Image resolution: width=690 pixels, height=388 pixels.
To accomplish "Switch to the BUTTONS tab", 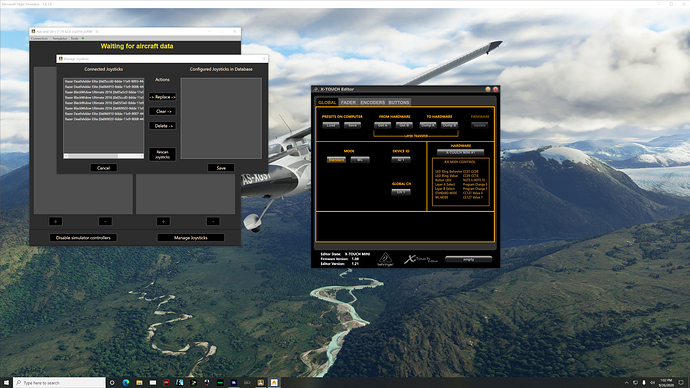I will pyautogui.click(x=399, y=102).
